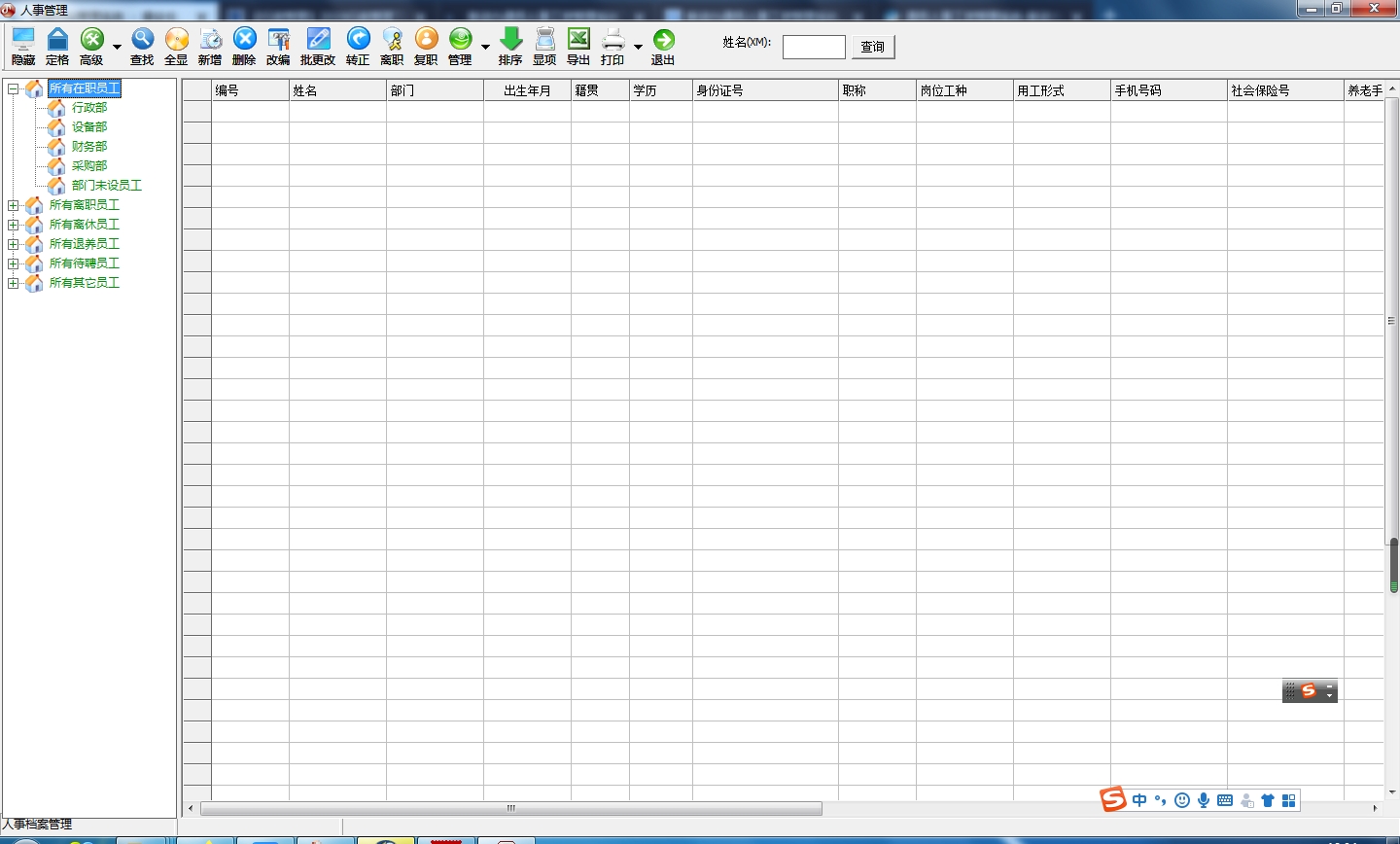Click the 全显 (show all) icon

(176, 46)
